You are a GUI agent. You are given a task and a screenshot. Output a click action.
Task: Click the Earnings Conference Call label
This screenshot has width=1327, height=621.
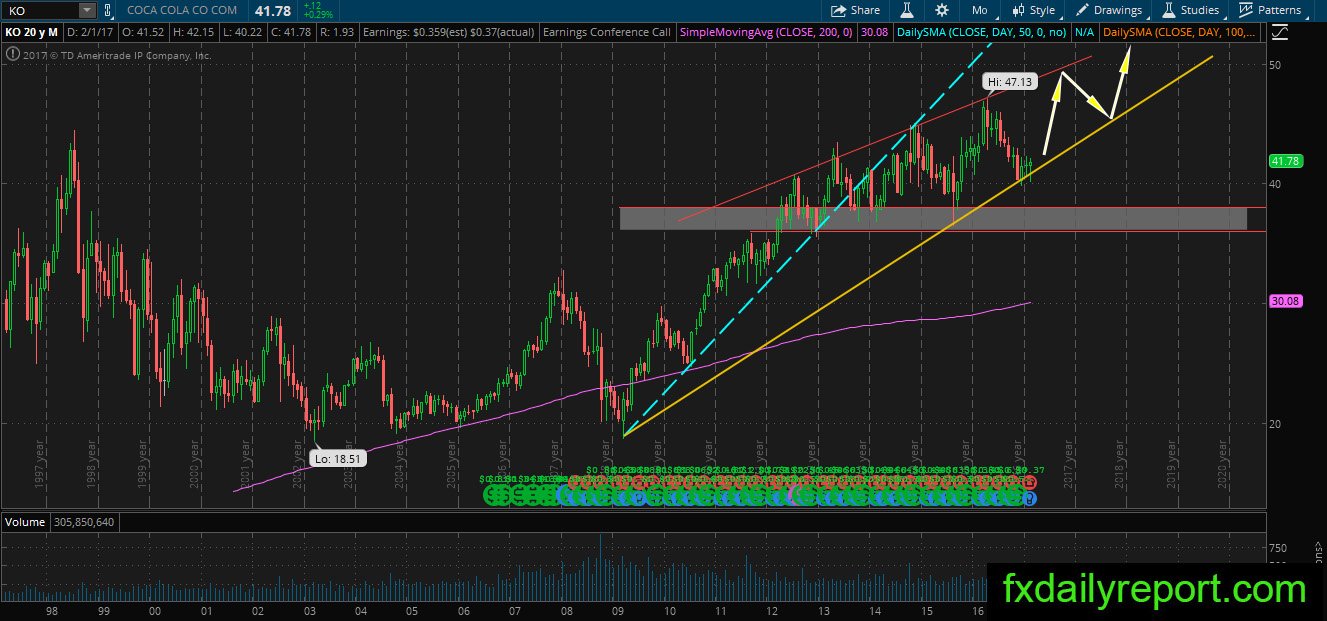pyautogui.click(x=606, y=32)
